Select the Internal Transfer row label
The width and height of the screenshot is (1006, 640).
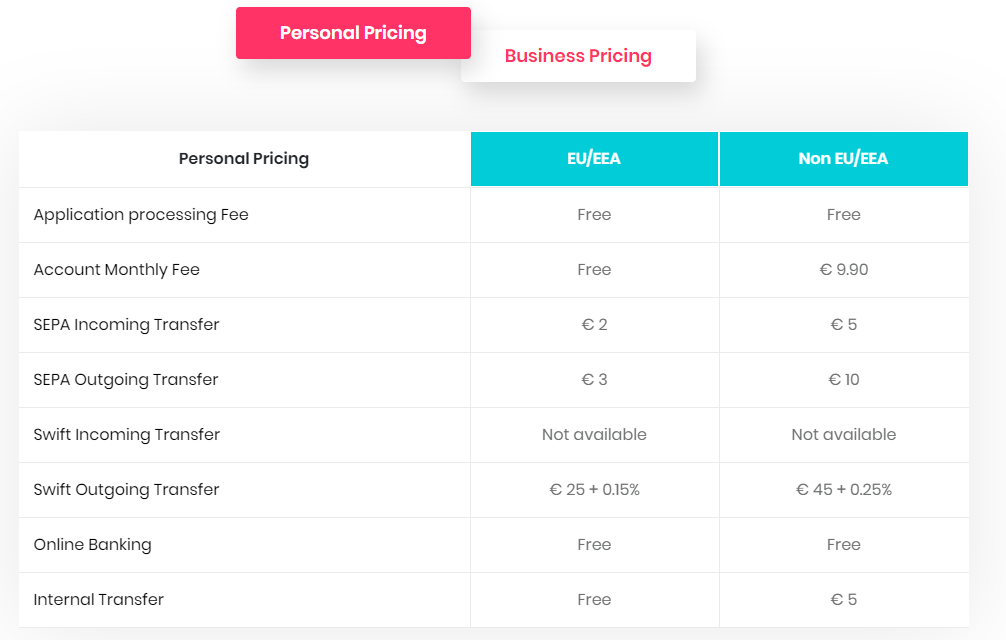[x=99, y=600]
